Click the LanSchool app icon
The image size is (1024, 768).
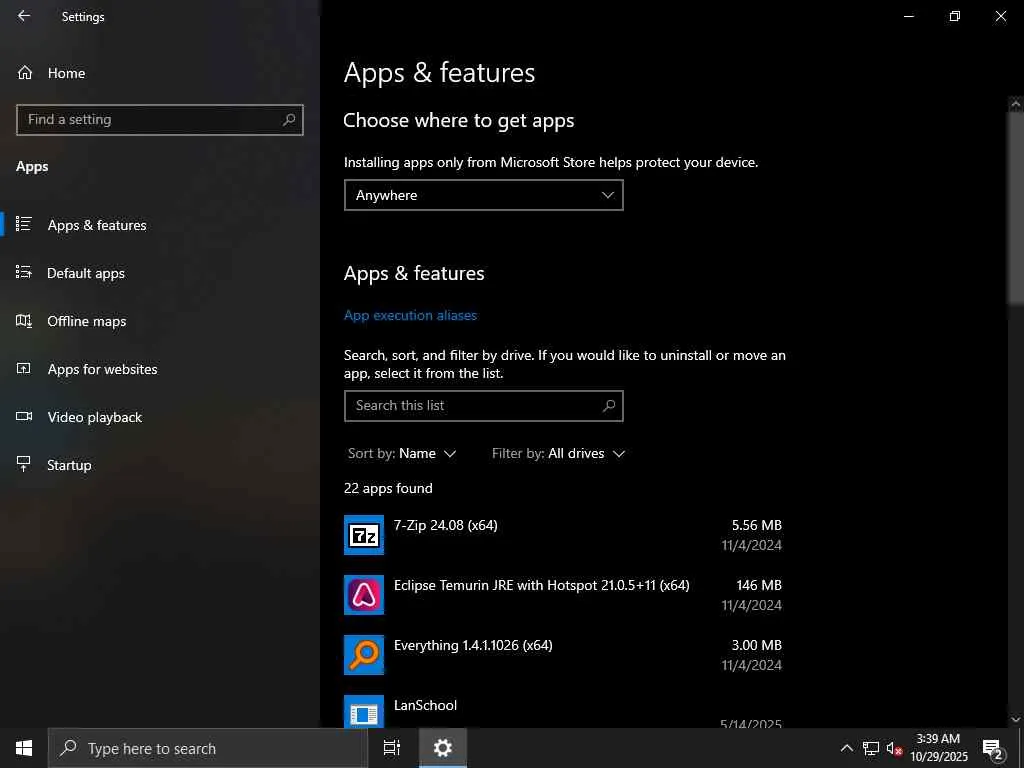pos(364,711)
